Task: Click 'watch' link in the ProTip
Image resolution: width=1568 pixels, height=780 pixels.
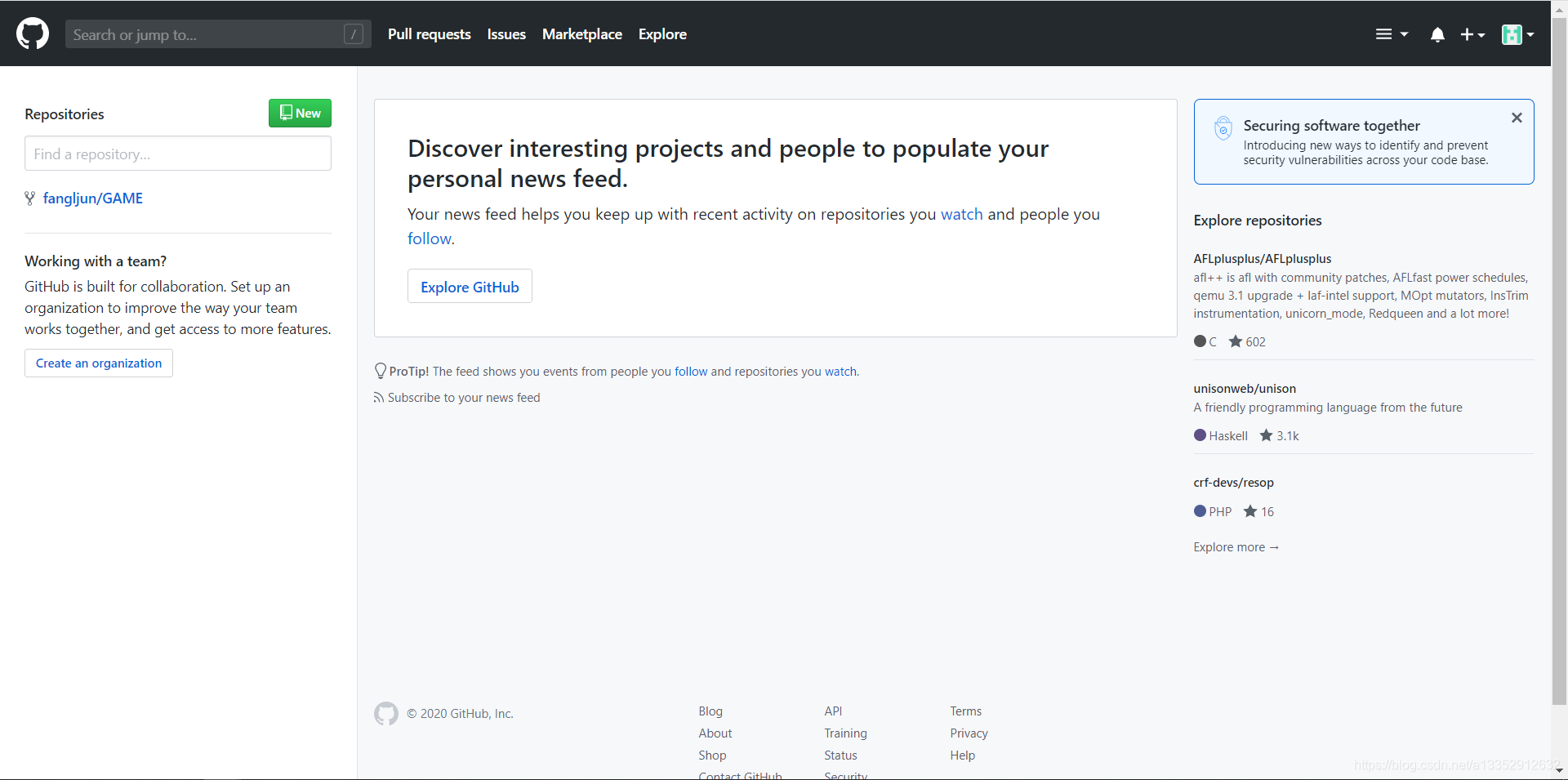Action: pyautogui.click(x=840, y=372)
